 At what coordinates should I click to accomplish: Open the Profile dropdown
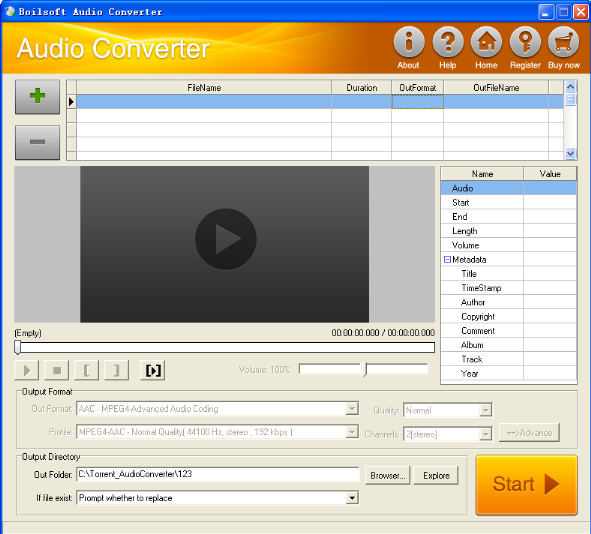[352, 431]
